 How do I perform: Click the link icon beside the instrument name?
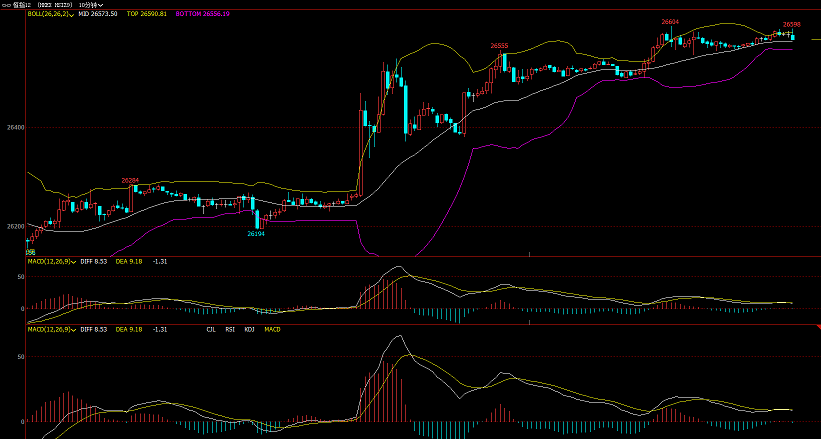5,5
